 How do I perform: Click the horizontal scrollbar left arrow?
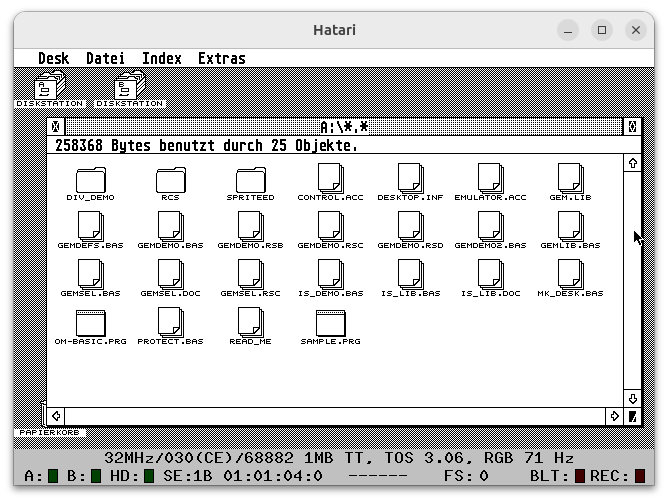click(56, 416)
